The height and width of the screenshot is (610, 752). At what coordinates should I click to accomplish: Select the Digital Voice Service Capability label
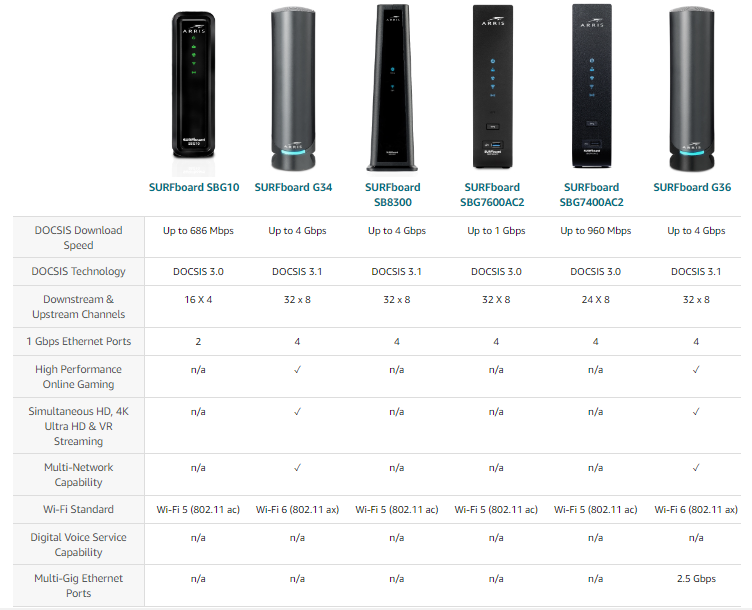click(78, 544)
